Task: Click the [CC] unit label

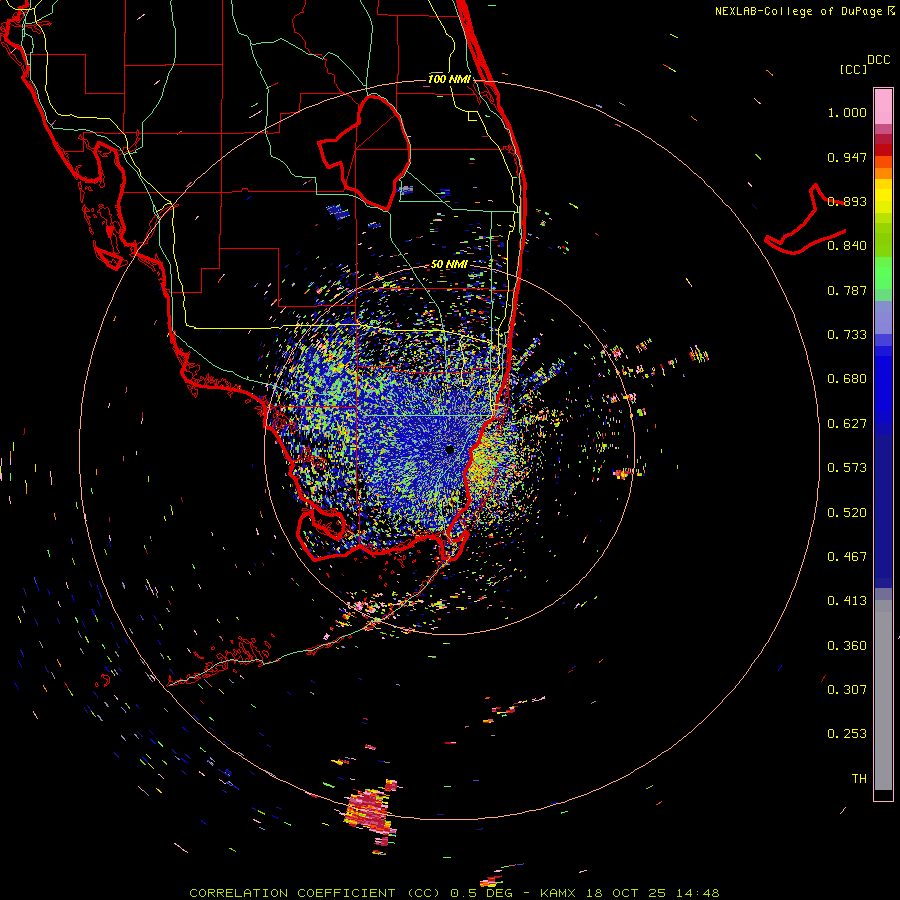Action: 853,69
